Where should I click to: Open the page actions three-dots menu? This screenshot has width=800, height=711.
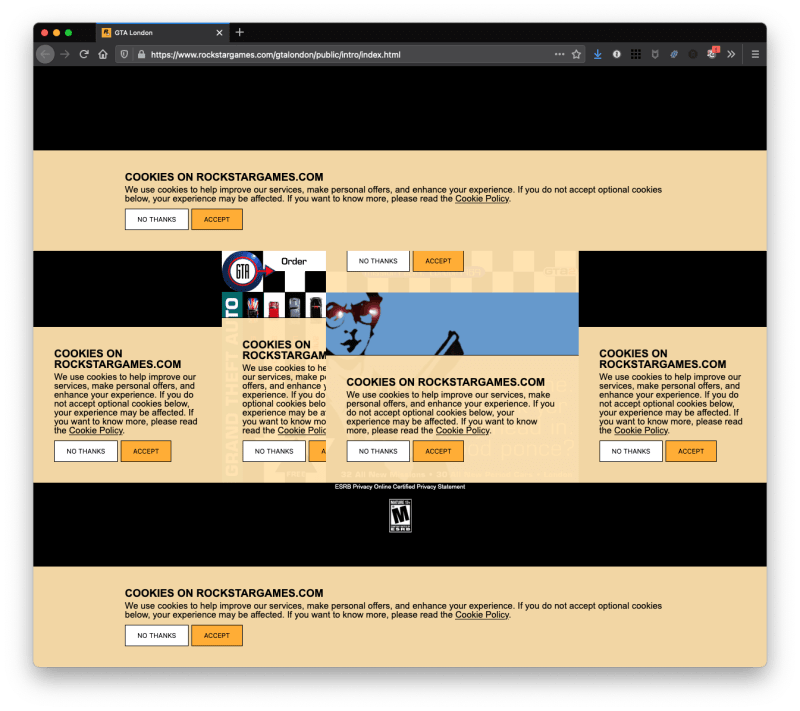(559, 54)
